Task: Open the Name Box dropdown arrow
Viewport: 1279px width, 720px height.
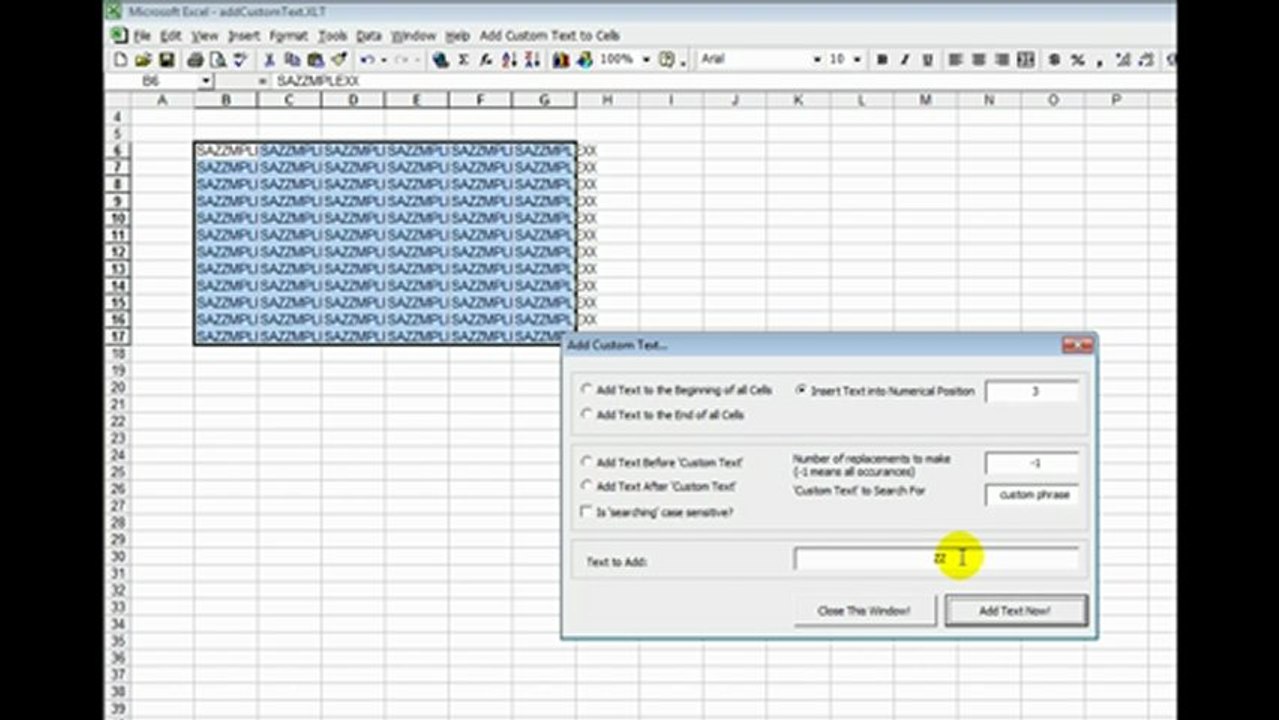Action: point(206,80)
